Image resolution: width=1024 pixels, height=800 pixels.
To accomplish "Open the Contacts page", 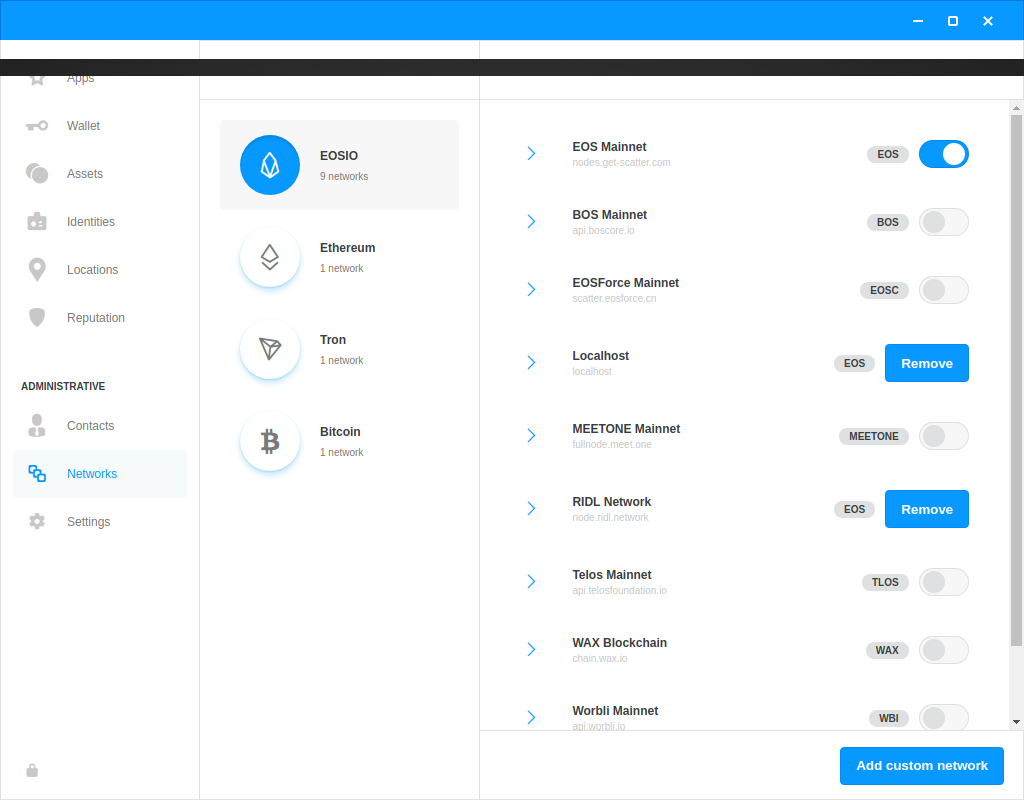I will 100,425.
